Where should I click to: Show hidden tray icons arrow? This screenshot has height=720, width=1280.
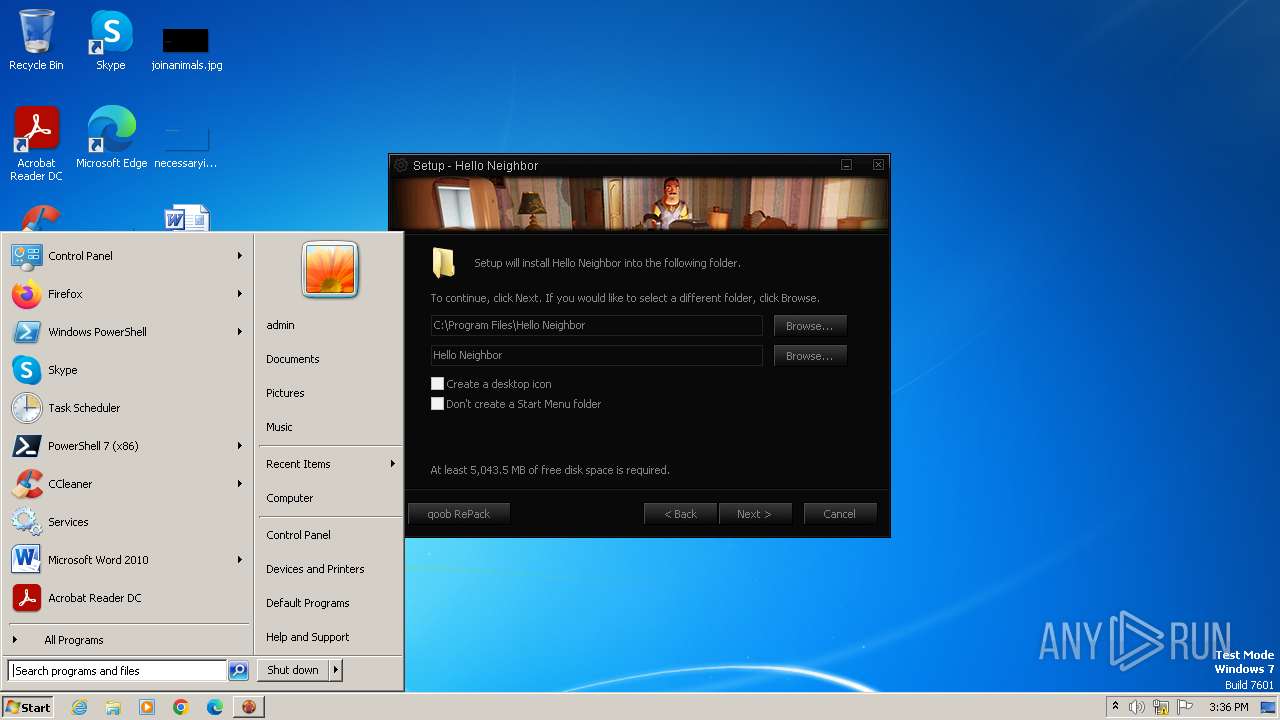(x=1115, y=706)
